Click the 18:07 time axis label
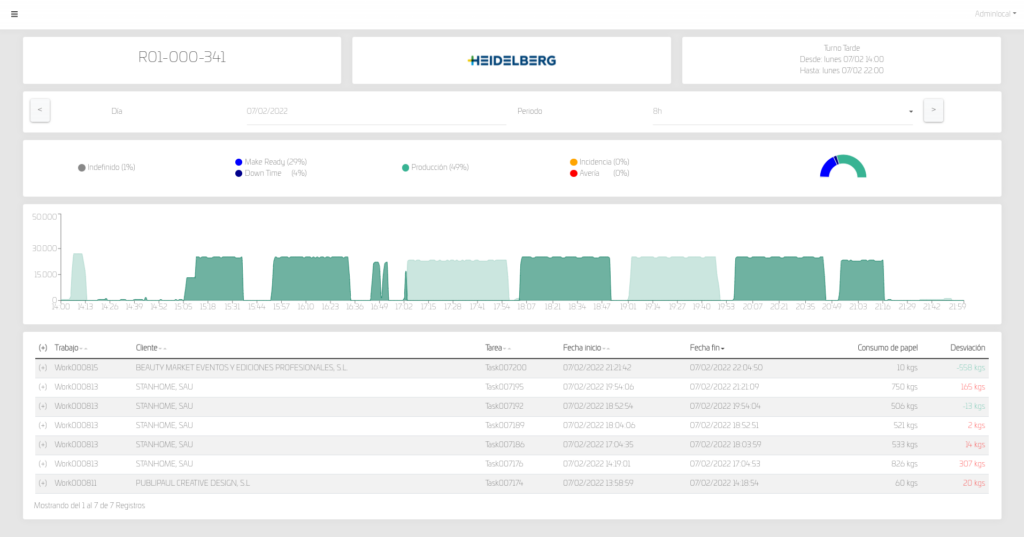The width and height of the screenshot is (1024, 537). tap(526, 306)
